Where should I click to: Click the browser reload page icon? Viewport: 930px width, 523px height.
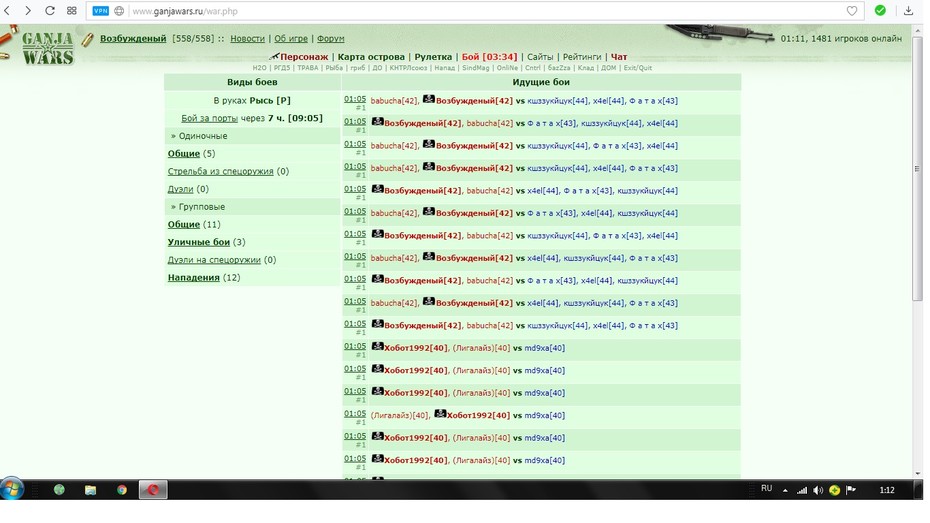[50, 11]
